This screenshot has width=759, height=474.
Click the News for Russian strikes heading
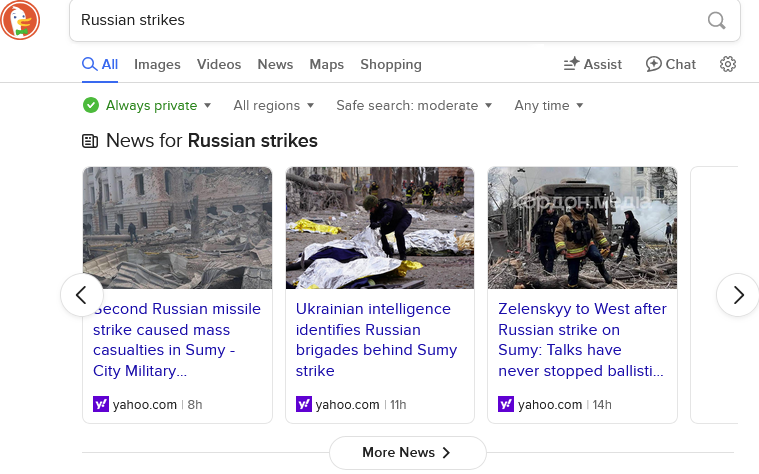(212, 141)
